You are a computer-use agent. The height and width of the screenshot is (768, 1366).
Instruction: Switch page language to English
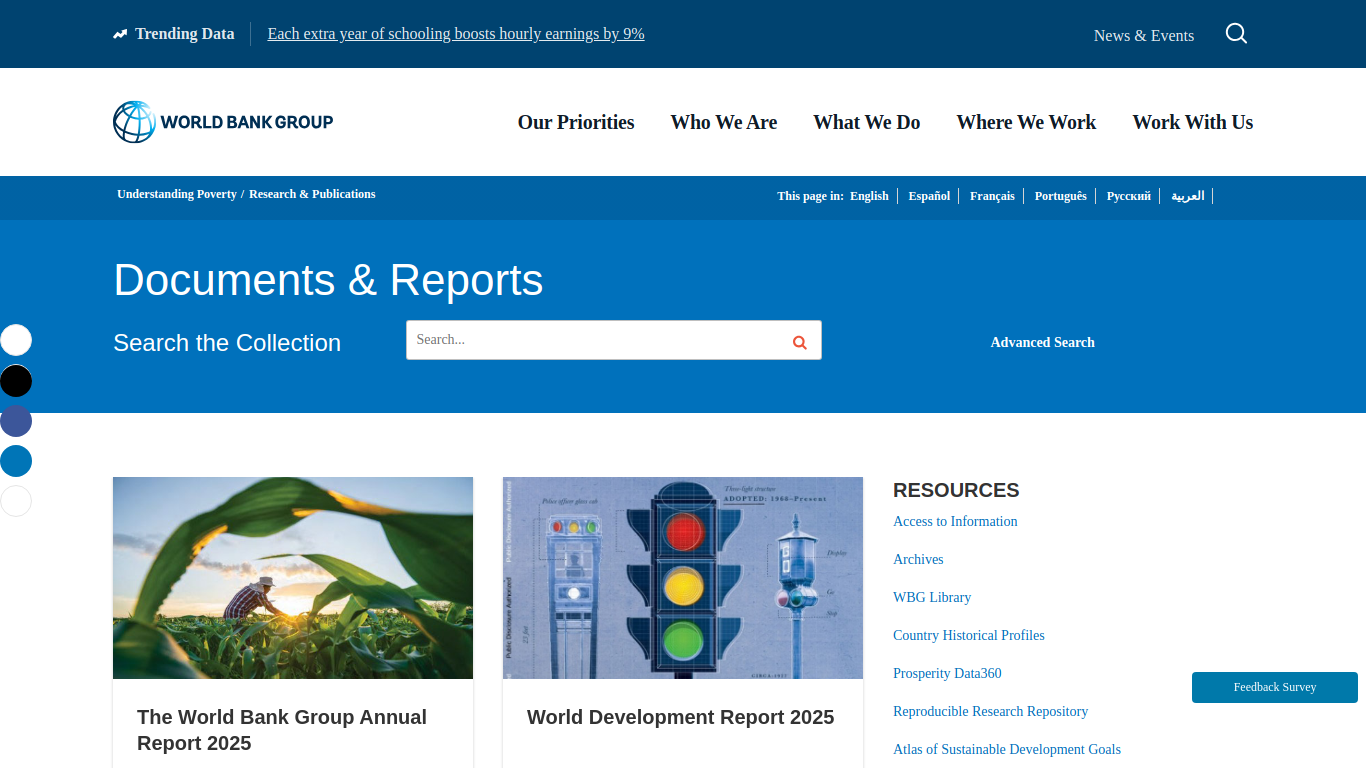(869, 196)
